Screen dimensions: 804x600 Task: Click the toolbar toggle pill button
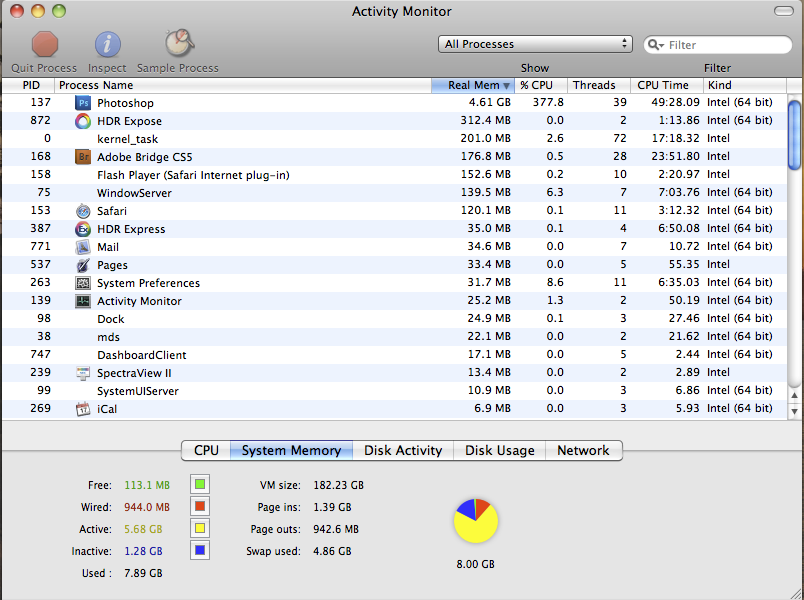783,11
